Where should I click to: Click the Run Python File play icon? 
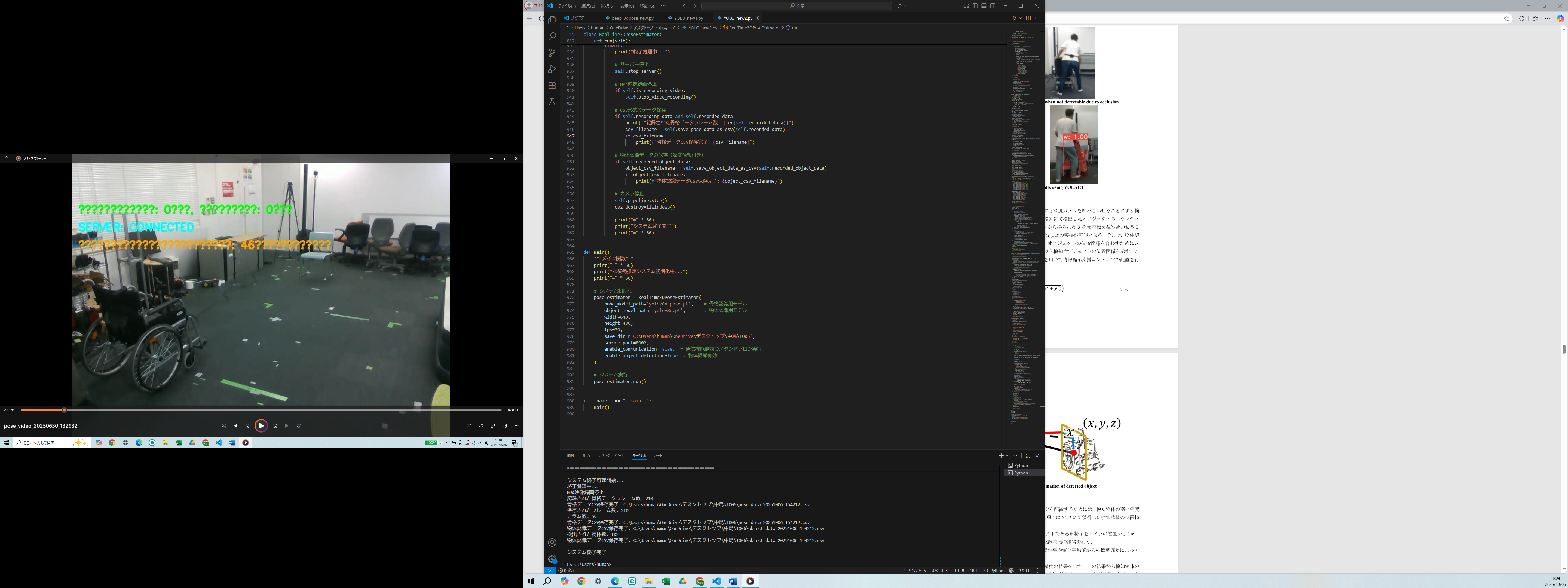pyautogui.click(x=1014, y=18)
